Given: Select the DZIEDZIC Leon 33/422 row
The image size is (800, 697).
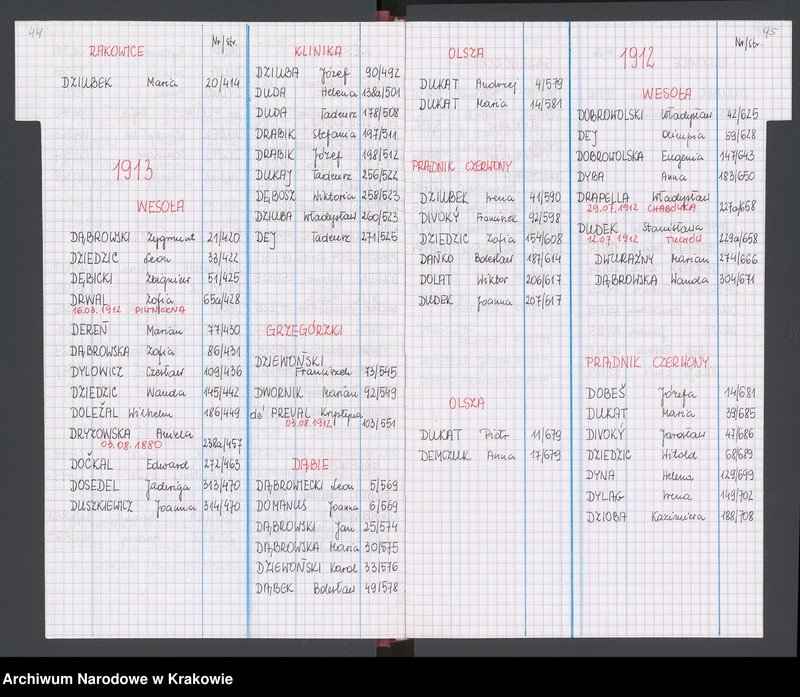Looking at the screenshot, I should click(x=154, y=258).
